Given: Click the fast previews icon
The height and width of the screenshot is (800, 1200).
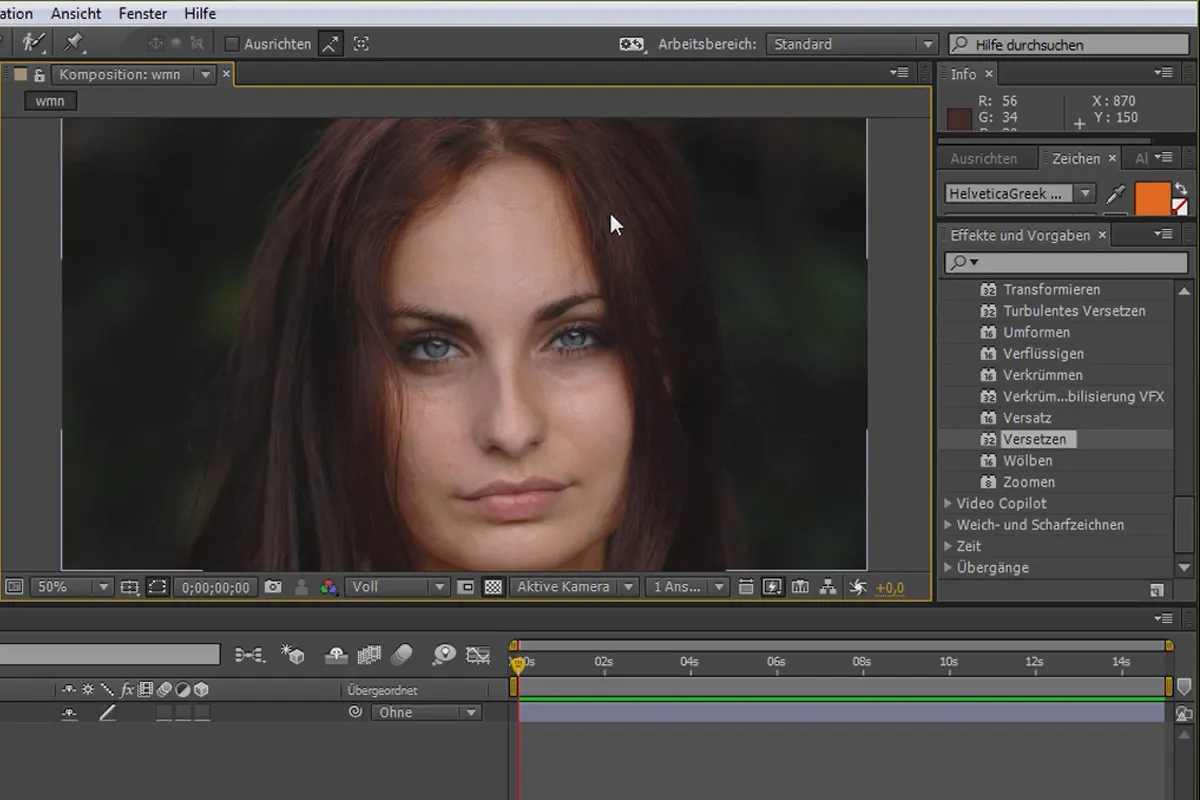Looking at the screenshot, I should (772, 587).
